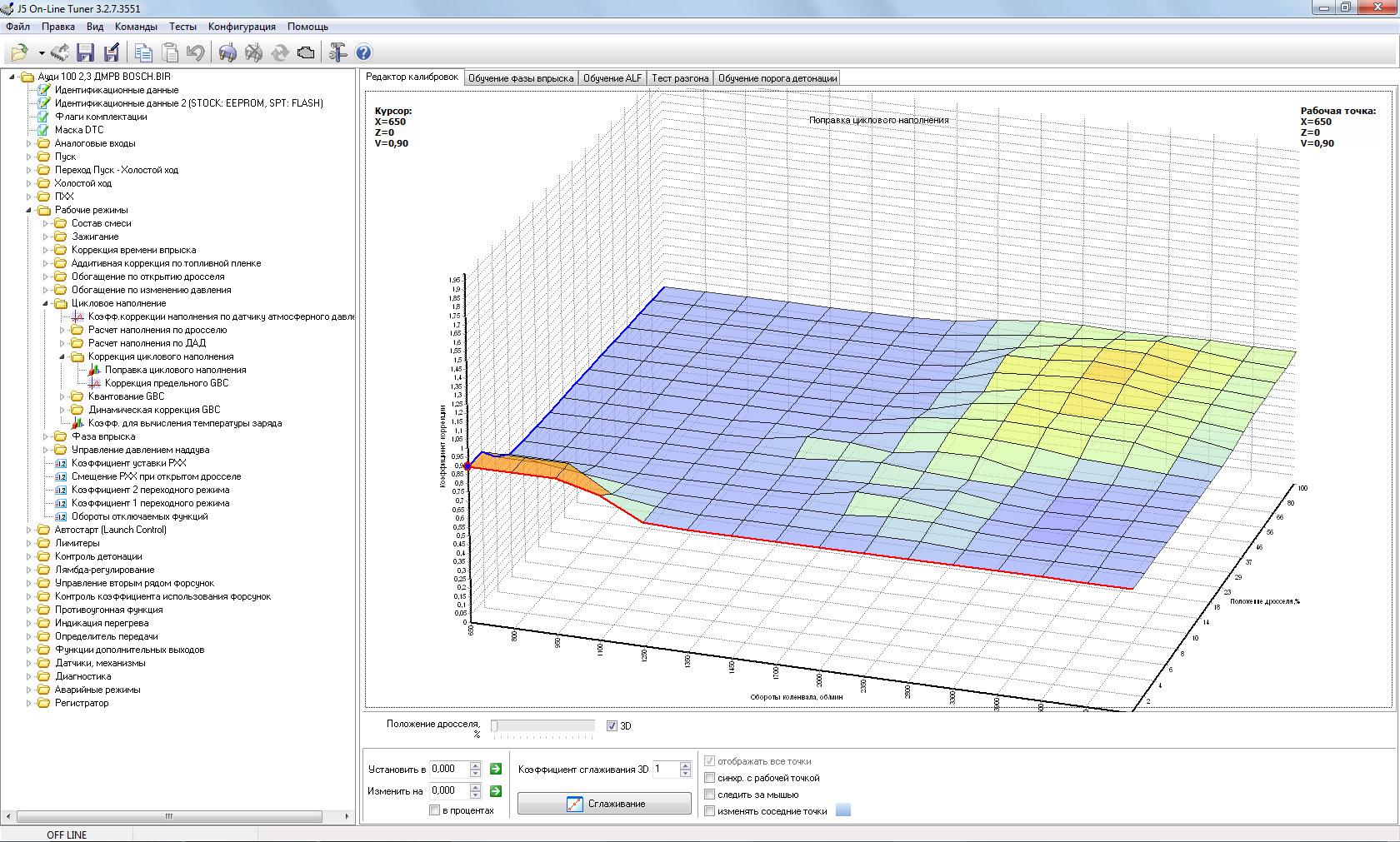
Task: Click the Изменить на value field
Action: (x=450, y=790)
